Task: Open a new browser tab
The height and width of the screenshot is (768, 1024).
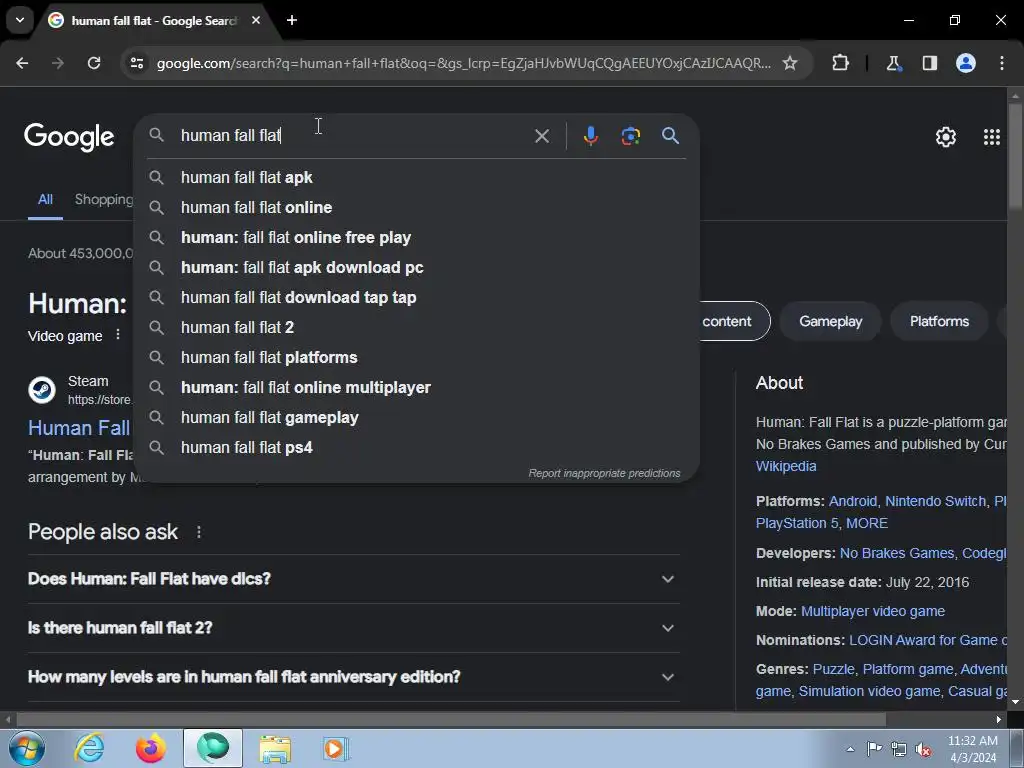Action: (x=292, y=20)
